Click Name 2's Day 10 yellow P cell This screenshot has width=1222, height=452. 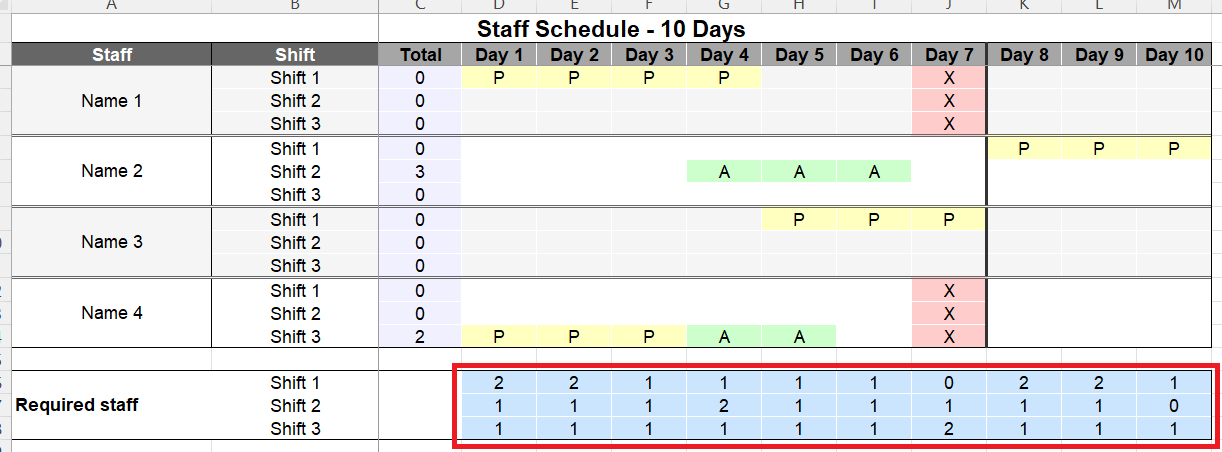(1174, 149)
